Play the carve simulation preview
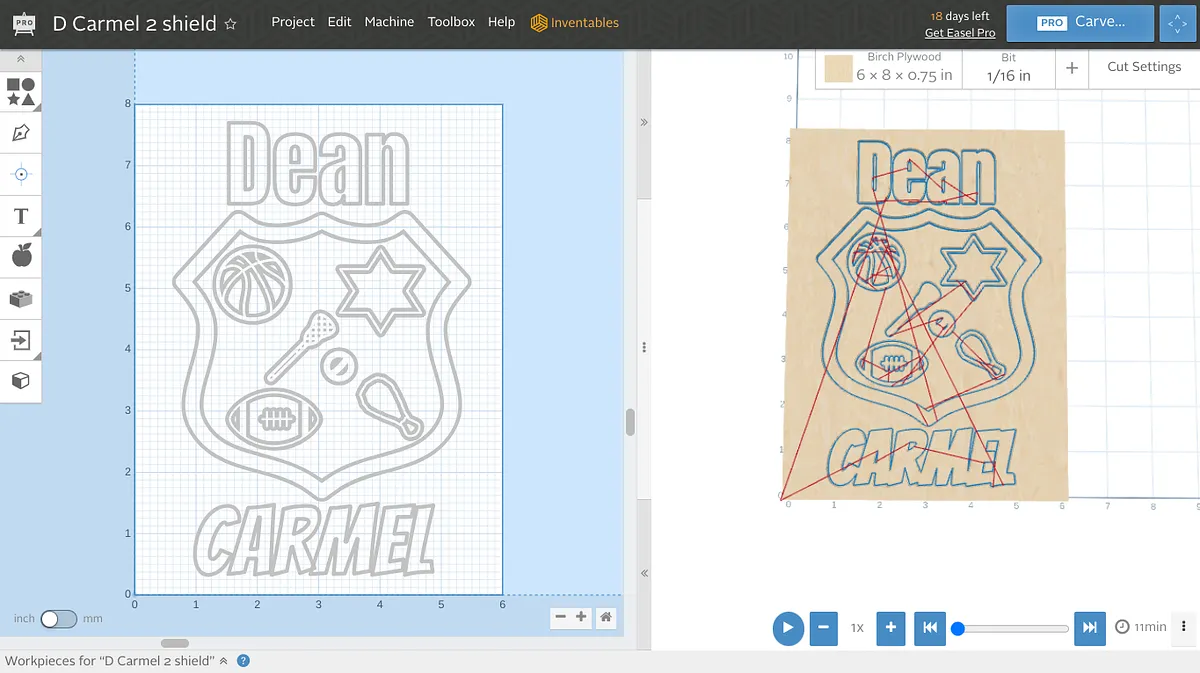 pyautogui.click(x=788, y=628)
